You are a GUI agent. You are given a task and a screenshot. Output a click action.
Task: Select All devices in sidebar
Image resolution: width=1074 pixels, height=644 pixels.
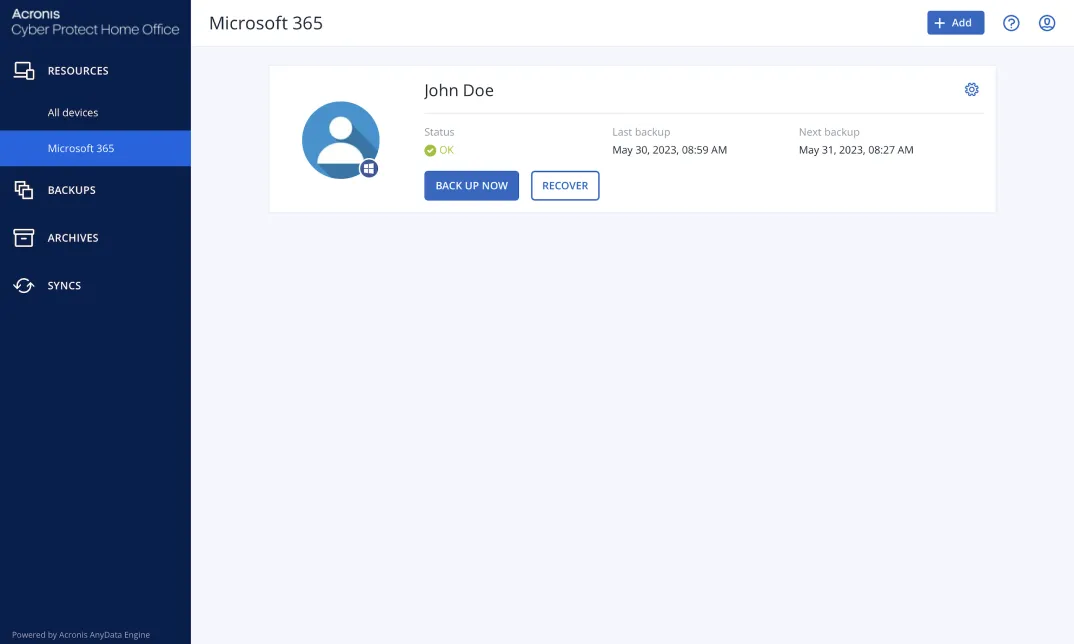coord(73,113)
